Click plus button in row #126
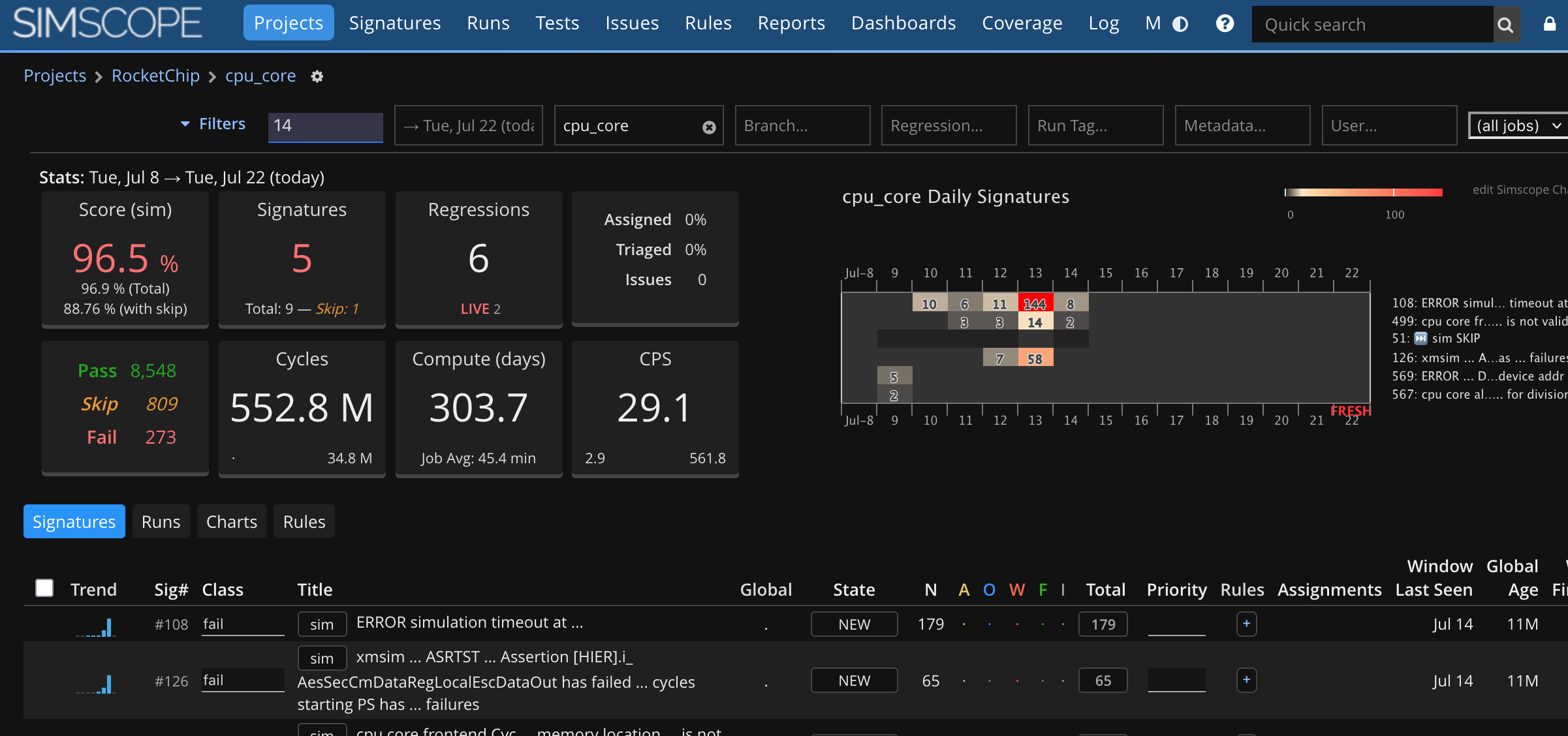This screenshot has width=1568, height=736. [x=1246, y=680]
